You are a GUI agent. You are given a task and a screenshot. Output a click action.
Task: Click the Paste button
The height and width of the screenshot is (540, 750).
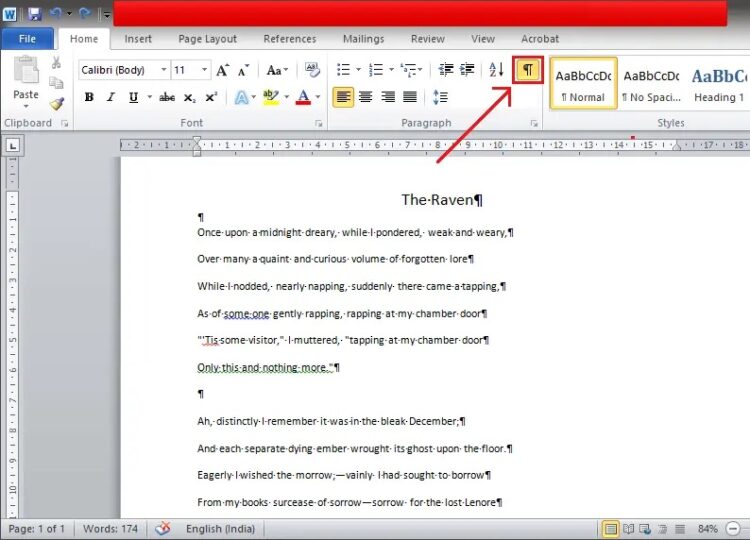pyautogui.click(x=26, y=81)
